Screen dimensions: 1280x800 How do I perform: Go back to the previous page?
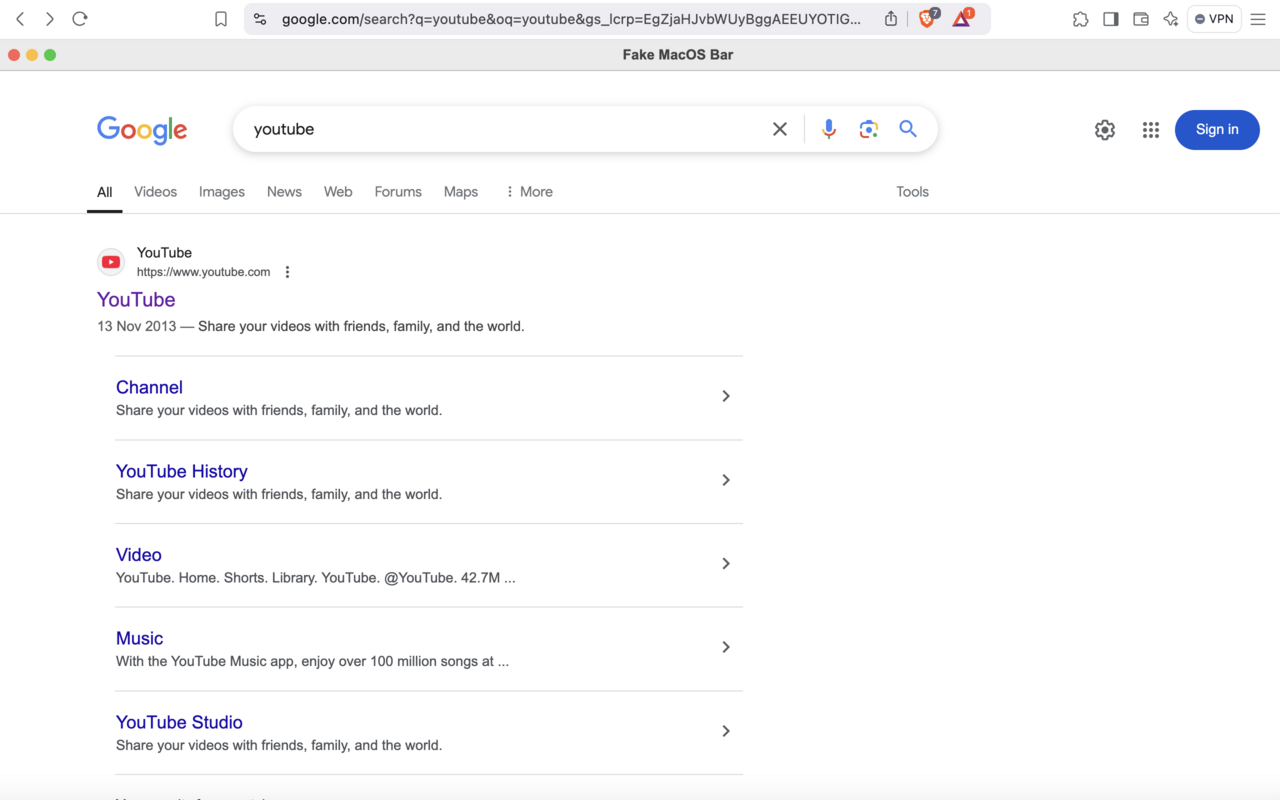pyautogui.click(x=20, y=19)
